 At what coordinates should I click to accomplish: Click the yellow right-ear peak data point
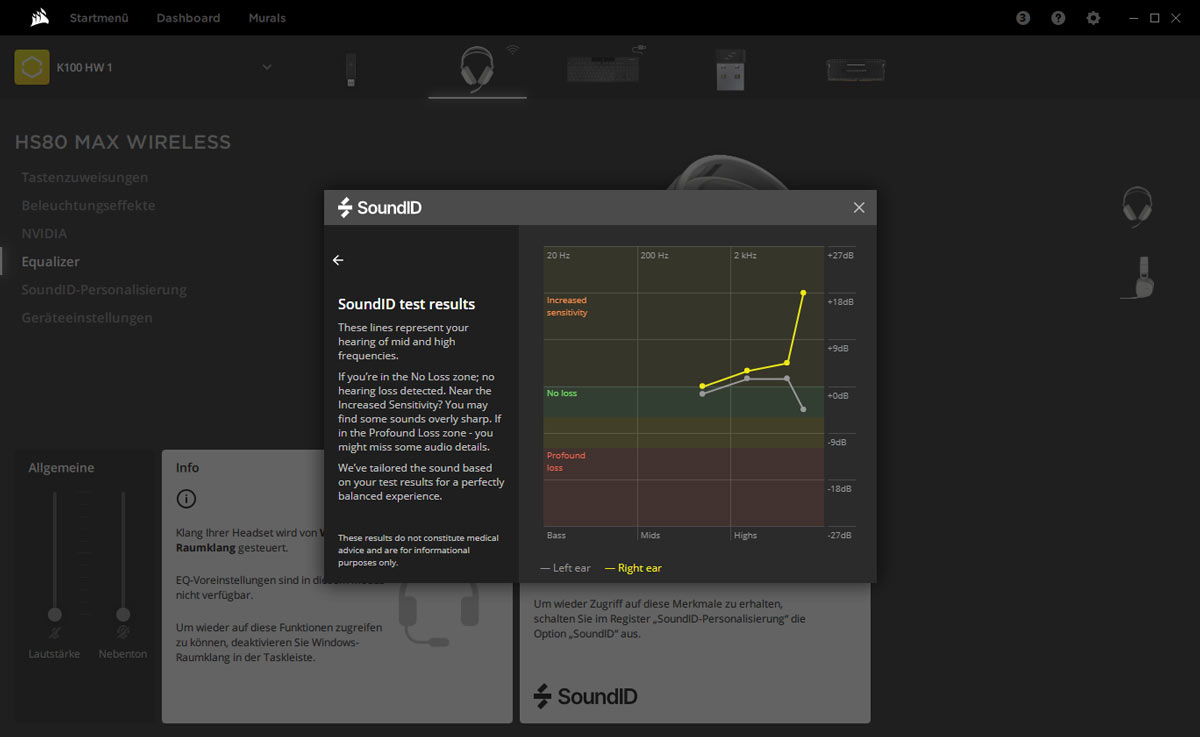[x=803, y=292]
